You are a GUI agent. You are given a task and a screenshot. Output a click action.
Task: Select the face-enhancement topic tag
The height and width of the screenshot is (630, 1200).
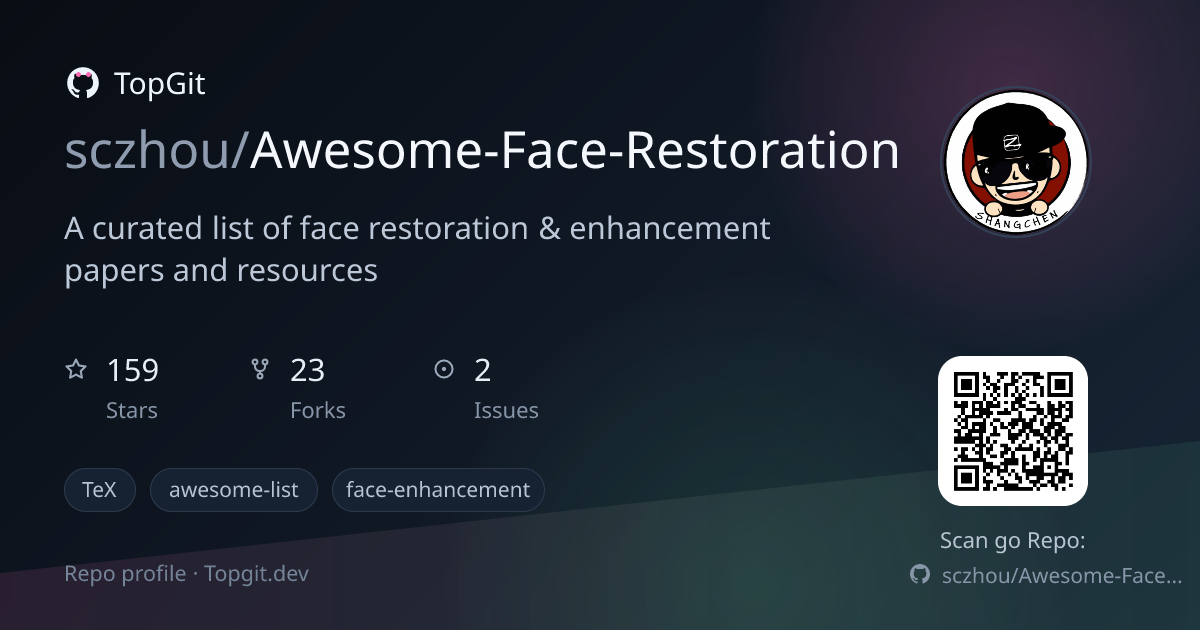click(x=438, y=490)
